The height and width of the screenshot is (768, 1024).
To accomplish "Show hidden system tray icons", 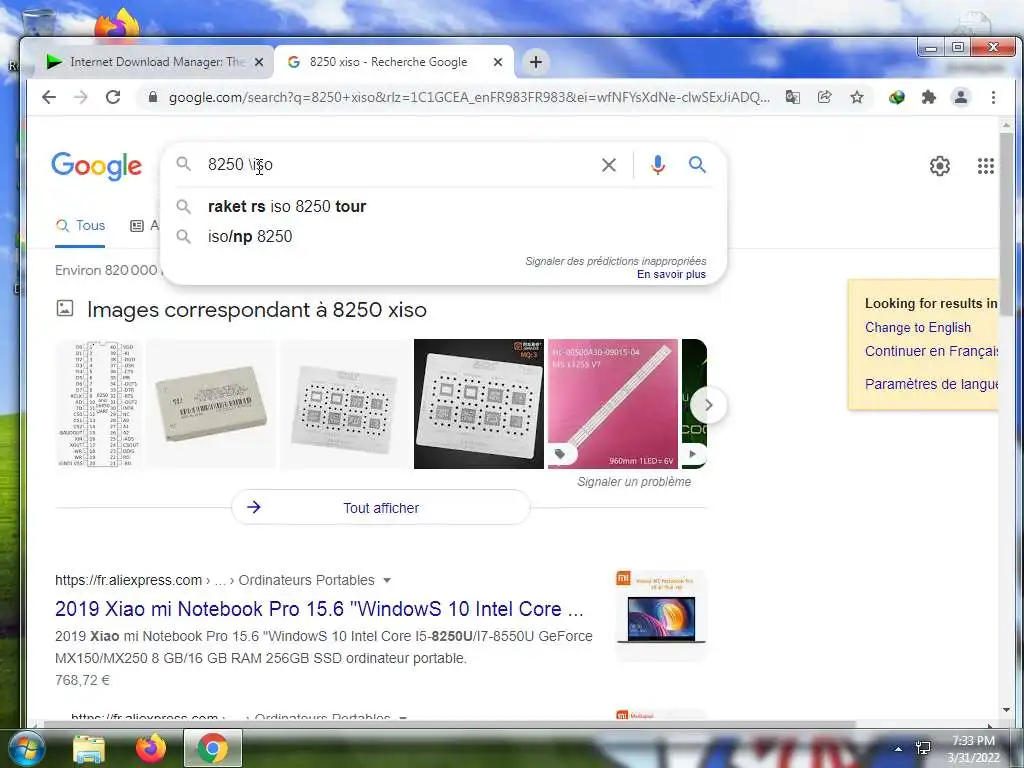I will pos(898,749).
